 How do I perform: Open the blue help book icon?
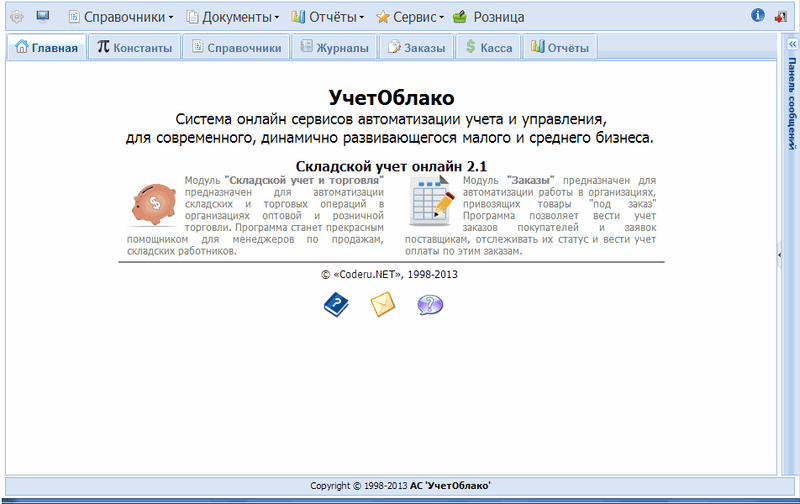point(336,305)
